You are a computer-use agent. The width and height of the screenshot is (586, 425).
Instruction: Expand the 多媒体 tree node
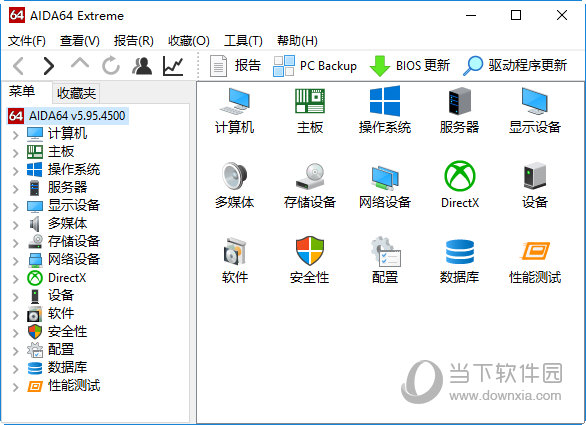(x=16, y=224)
